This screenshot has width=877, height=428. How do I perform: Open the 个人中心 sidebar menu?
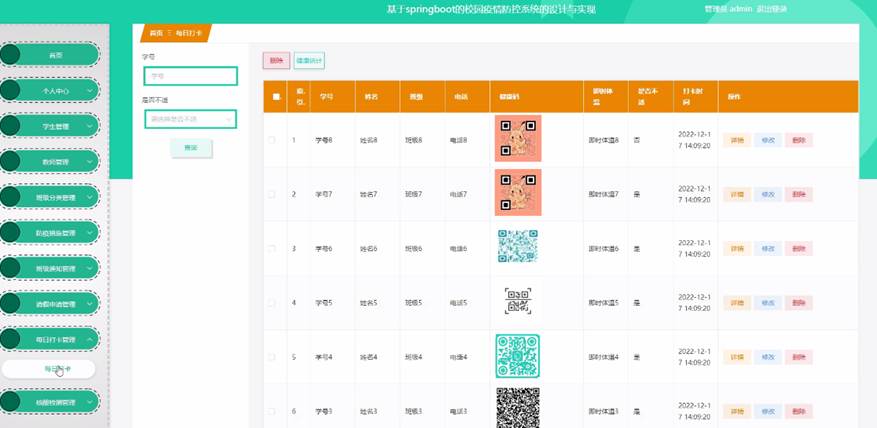point(50,90)
